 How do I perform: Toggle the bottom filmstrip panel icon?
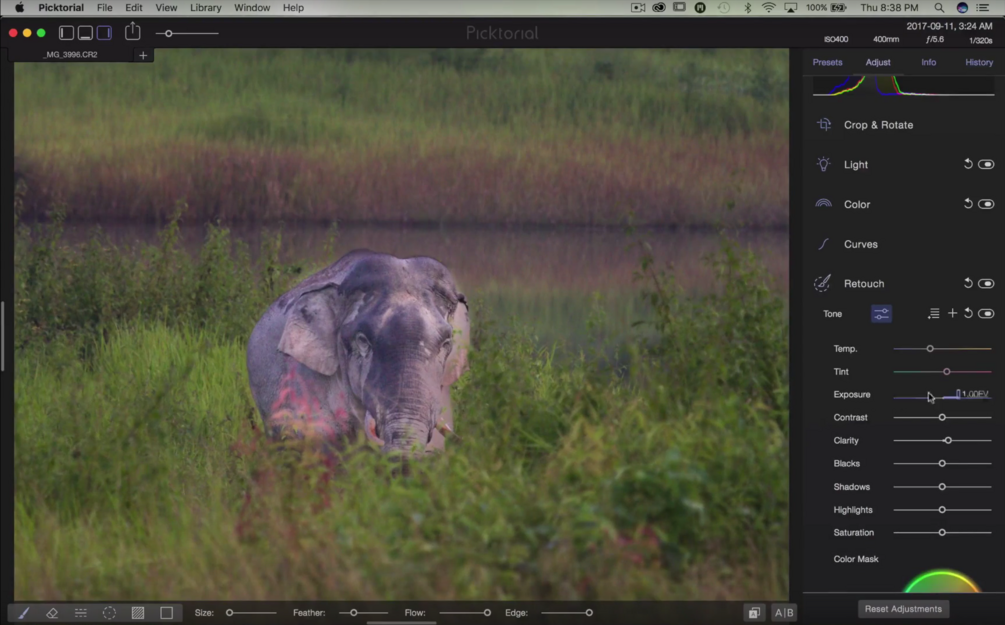[85, 33]
